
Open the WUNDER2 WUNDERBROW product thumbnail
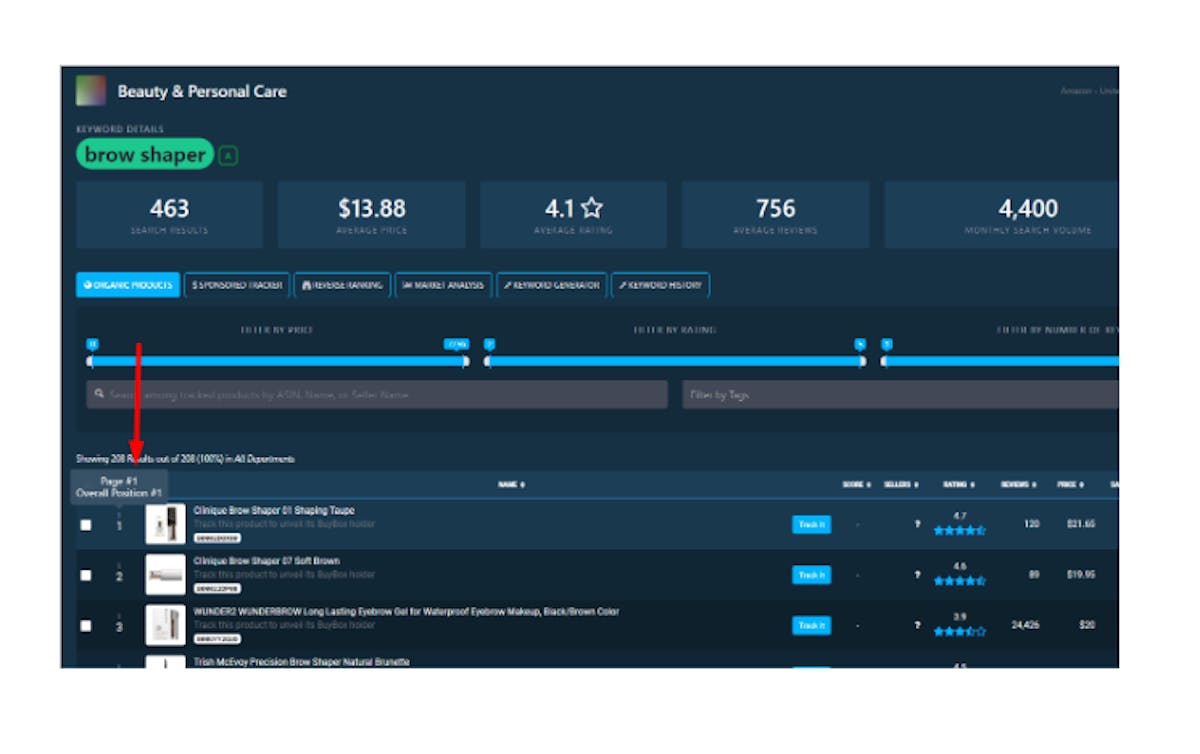[165, 624]
